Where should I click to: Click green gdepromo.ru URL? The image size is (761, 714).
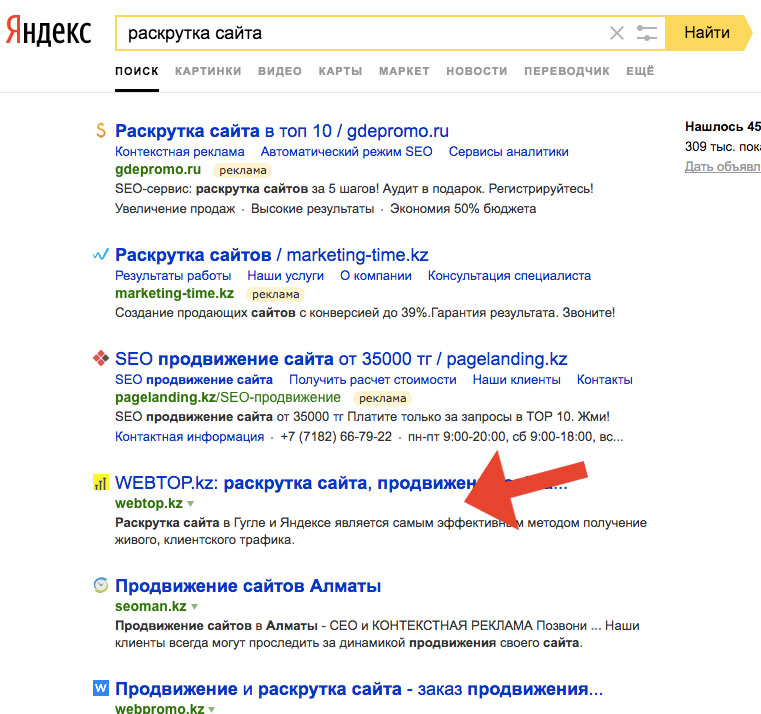158,169
